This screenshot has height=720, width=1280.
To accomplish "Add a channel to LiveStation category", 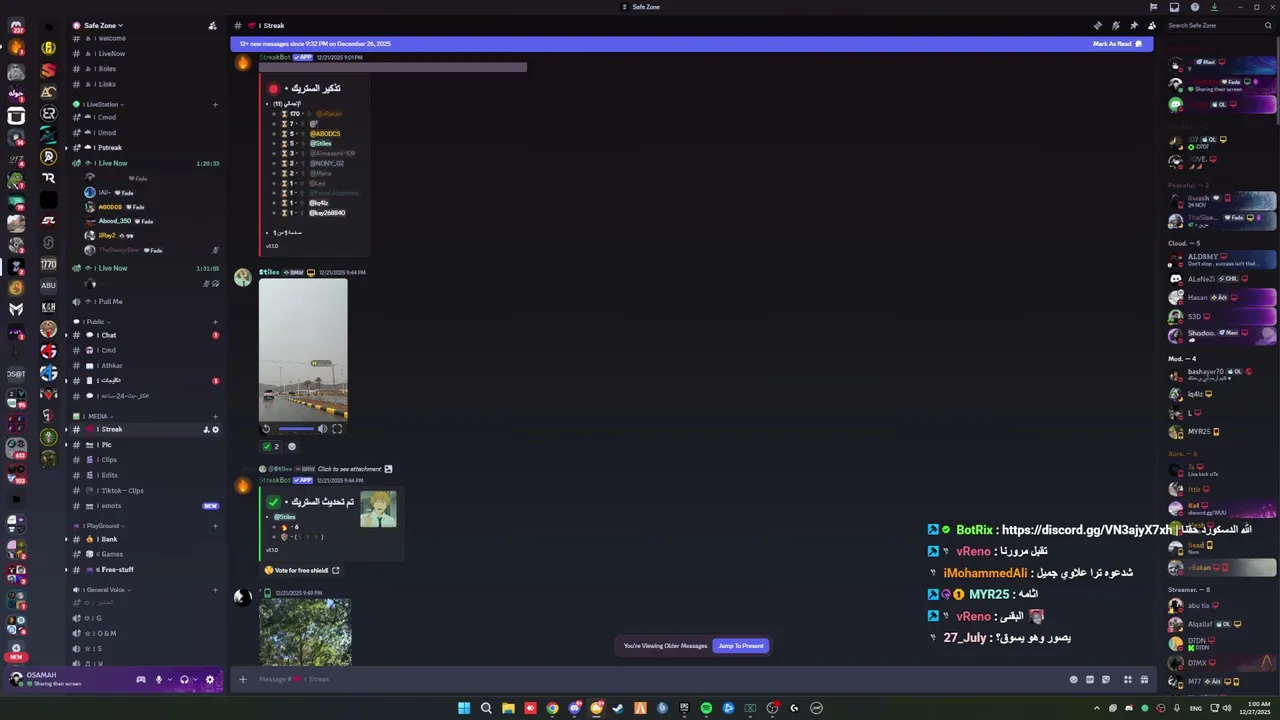I will click(x=215, y=104).
